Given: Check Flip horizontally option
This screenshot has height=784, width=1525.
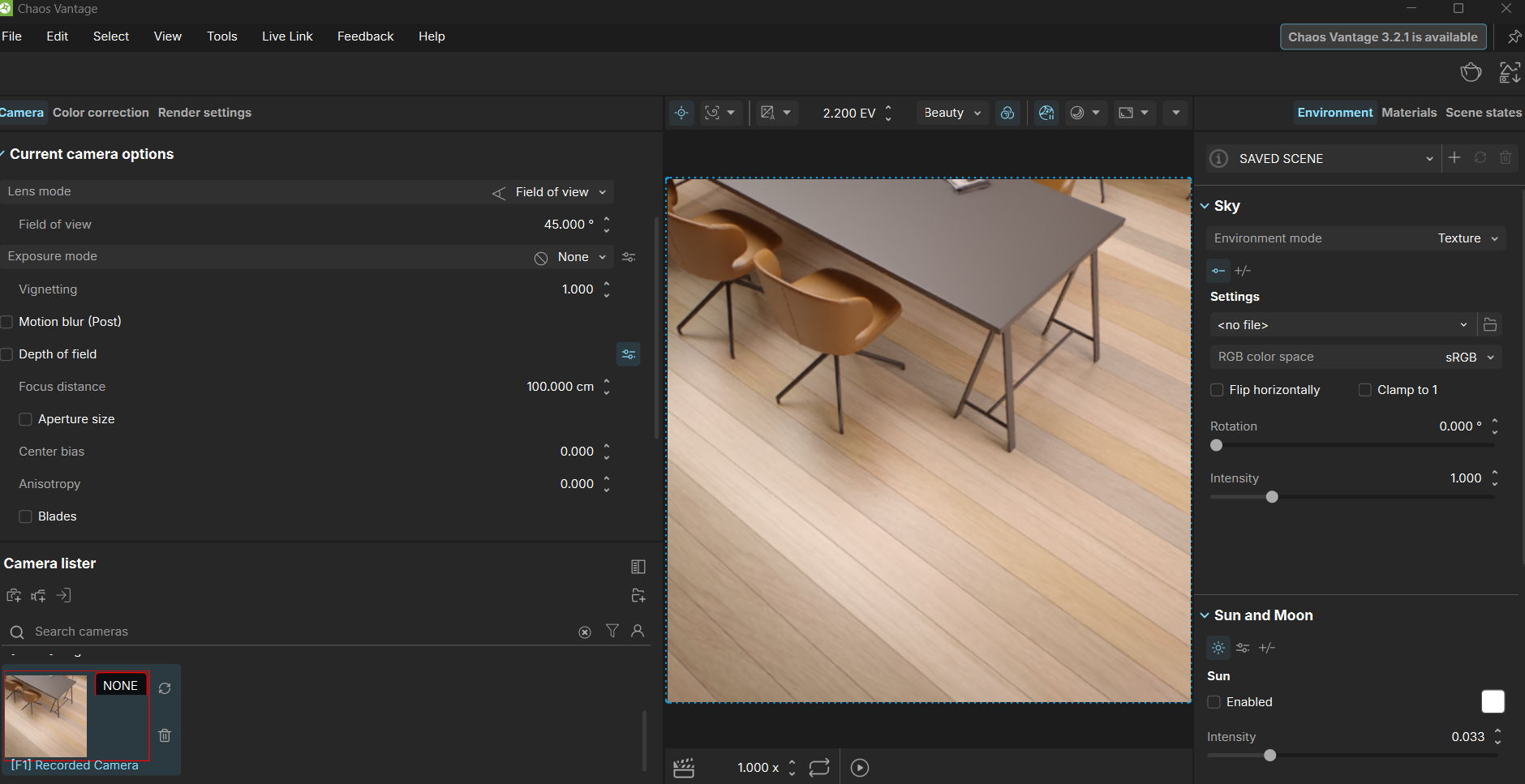Looking at the screenshot, I should coord(1217,390).
